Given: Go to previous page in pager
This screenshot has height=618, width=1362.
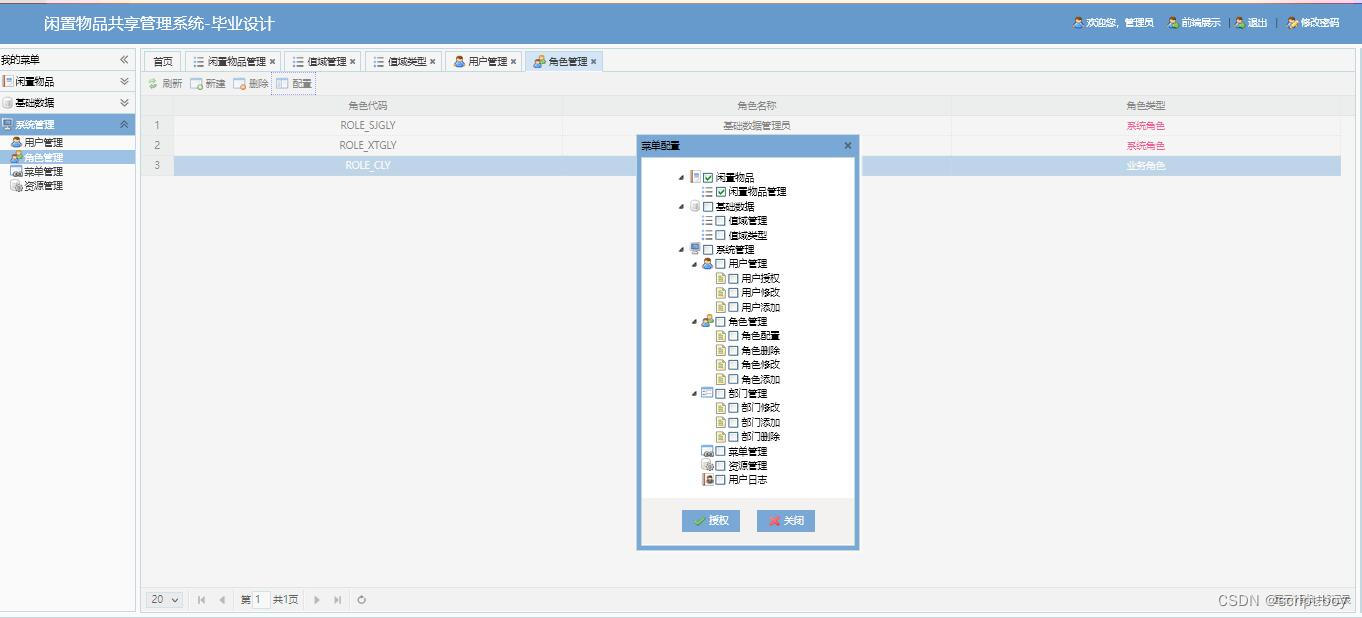Looking at the screenshot, I should point(222,600).
